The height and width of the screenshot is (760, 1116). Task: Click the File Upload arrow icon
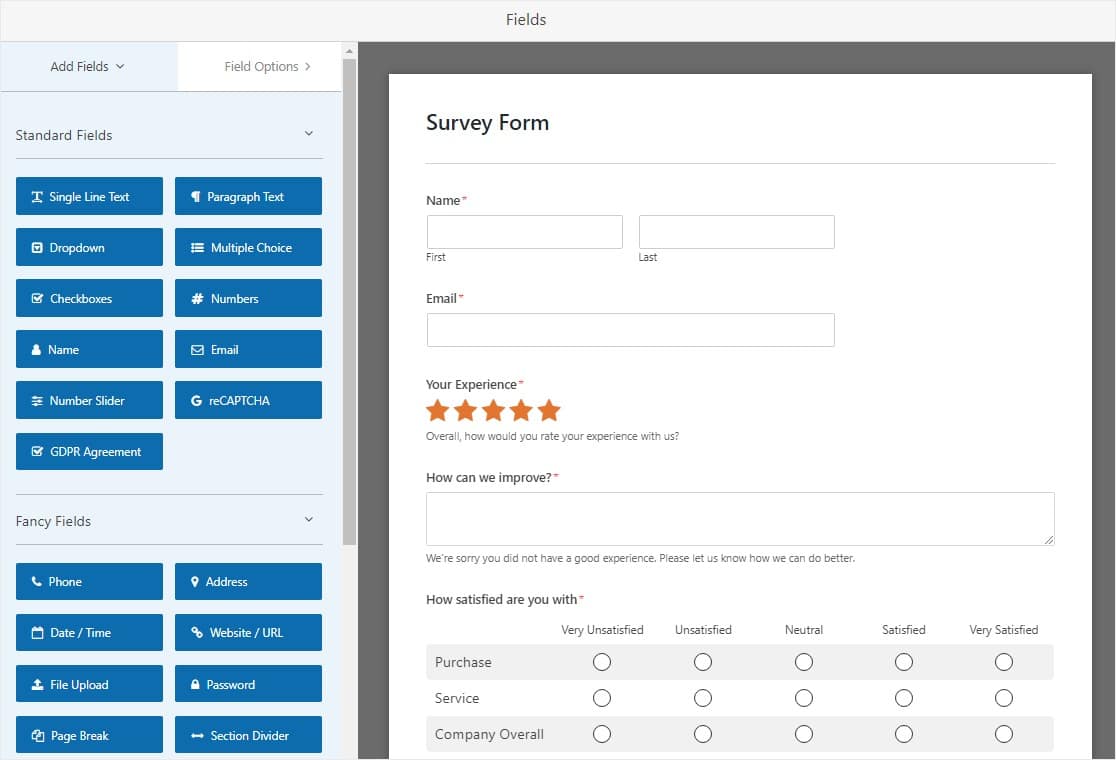coord(38,685)
